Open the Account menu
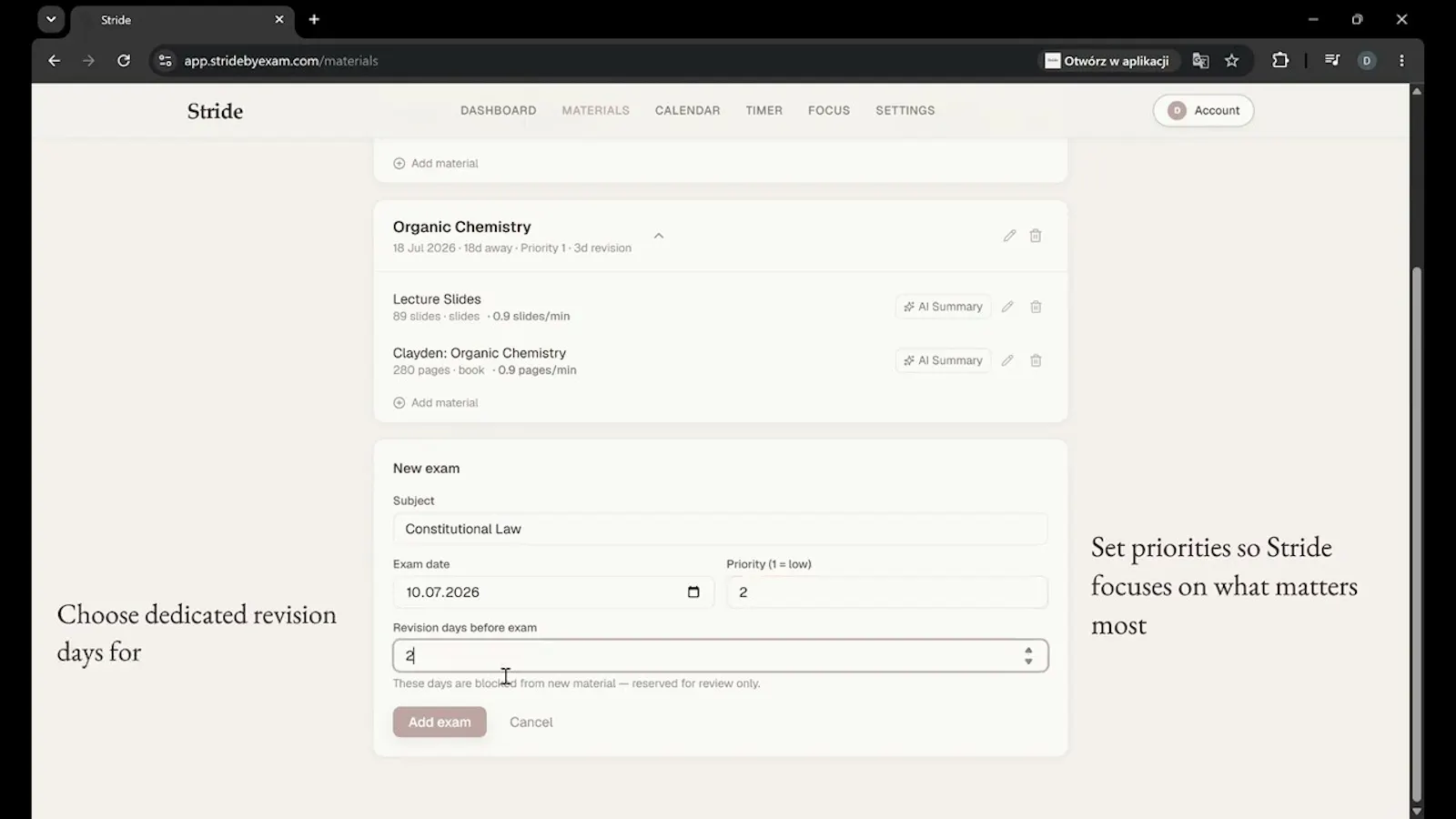Screen dimensions: 1456x819 pyautogui.click(x=1203, y=110)
